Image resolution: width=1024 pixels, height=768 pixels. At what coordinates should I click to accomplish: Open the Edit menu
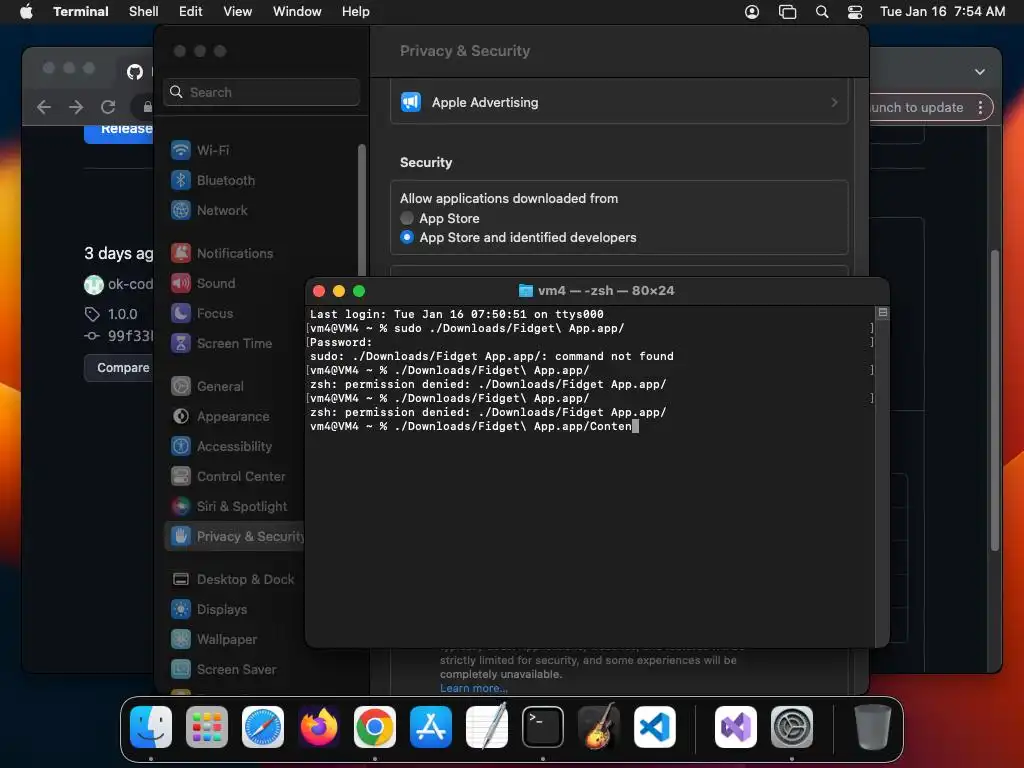[x=190, y=12]
